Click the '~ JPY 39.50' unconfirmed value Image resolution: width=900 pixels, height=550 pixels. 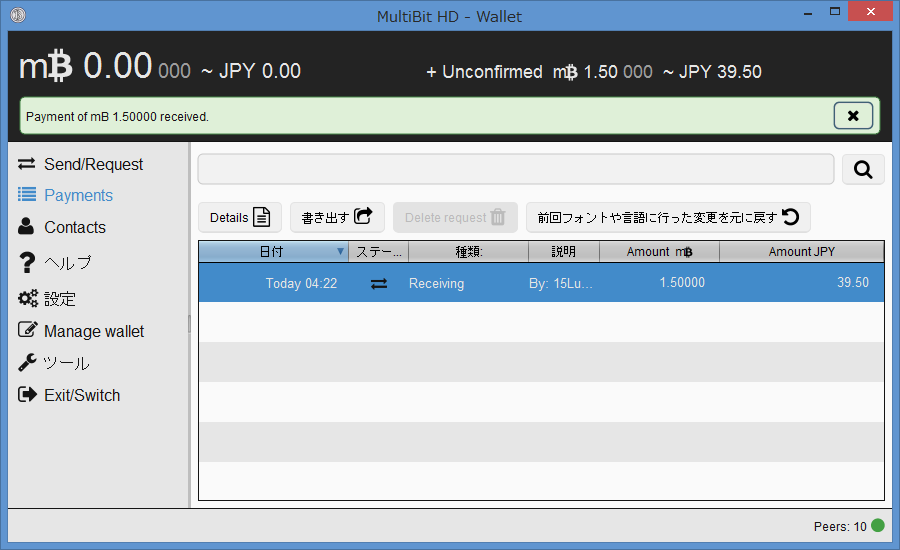pos(712,72)
